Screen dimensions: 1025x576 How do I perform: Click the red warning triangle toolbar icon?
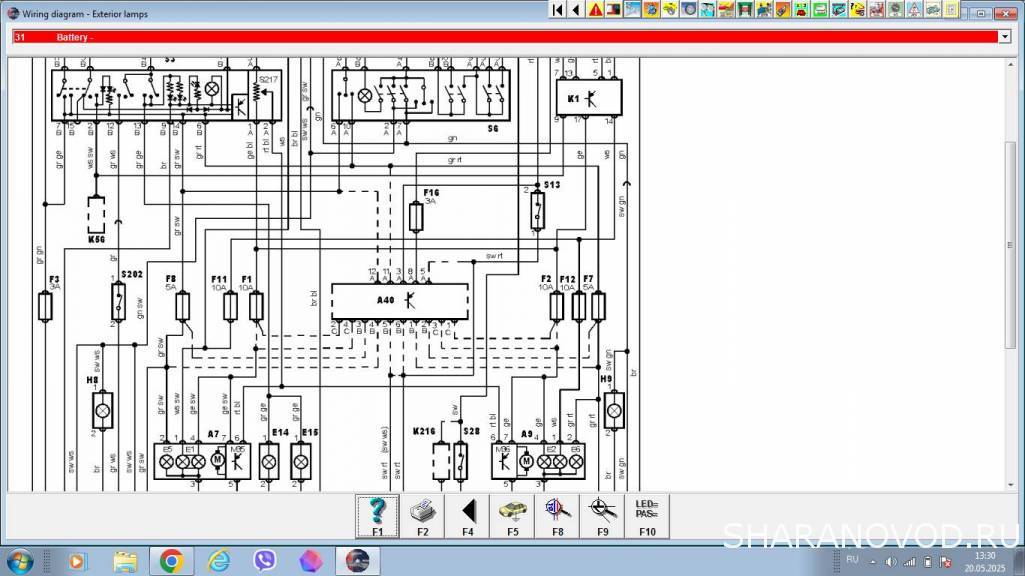(595, 10)
